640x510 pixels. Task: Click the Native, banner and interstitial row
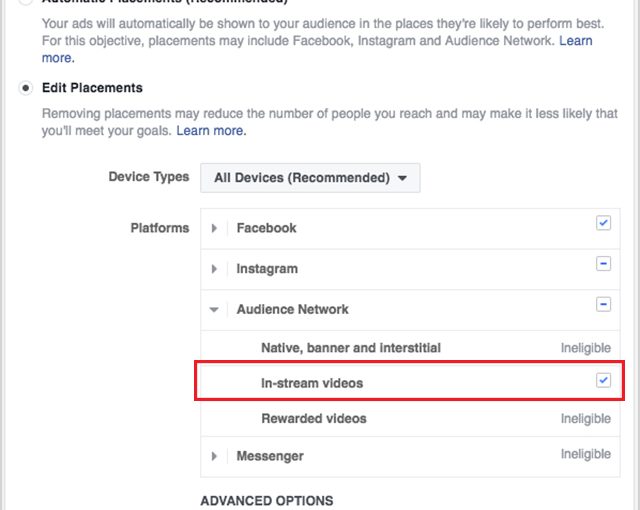point(410,348)
